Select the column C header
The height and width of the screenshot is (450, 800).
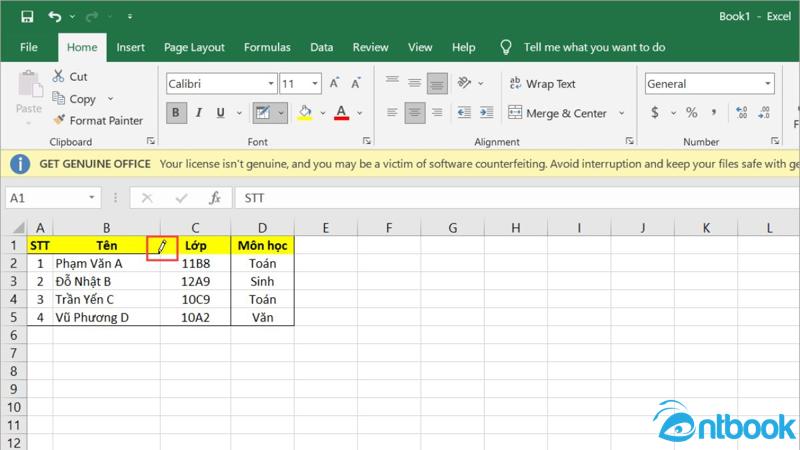pyautogui.click(x=195, y=228)
